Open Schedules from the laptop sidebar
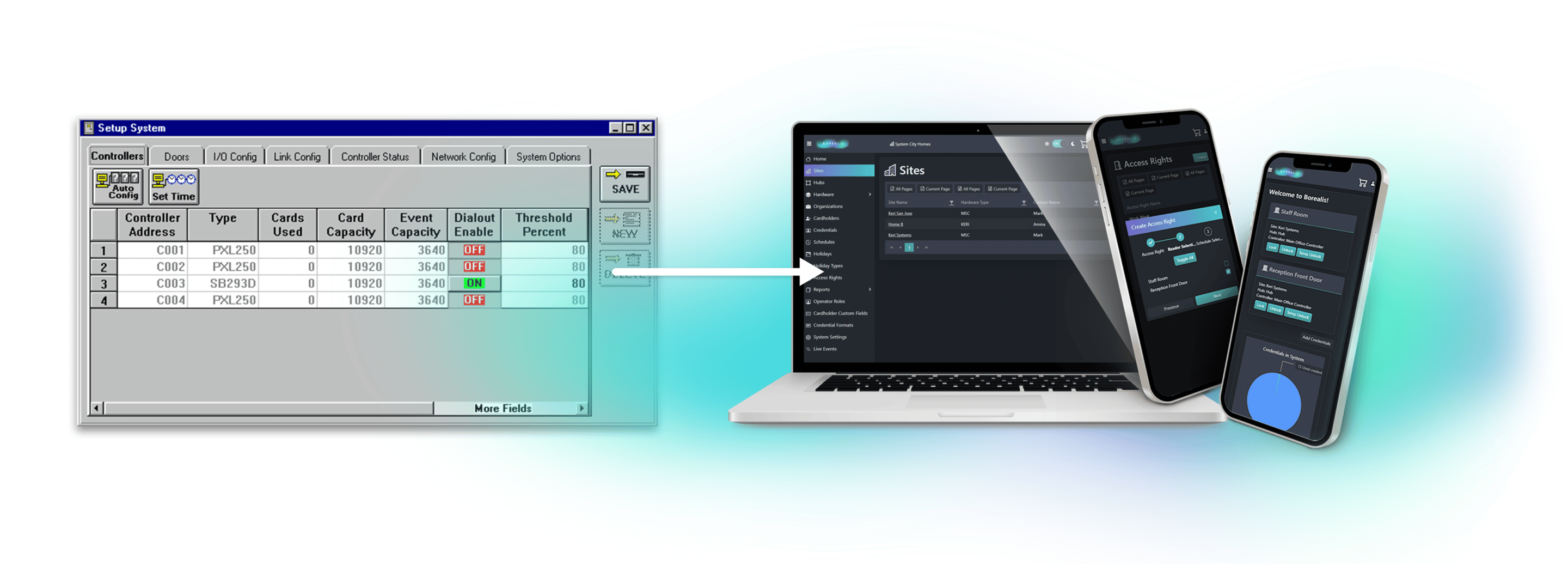The height and width of the screenshot is (564, 1568). [839, 242]
